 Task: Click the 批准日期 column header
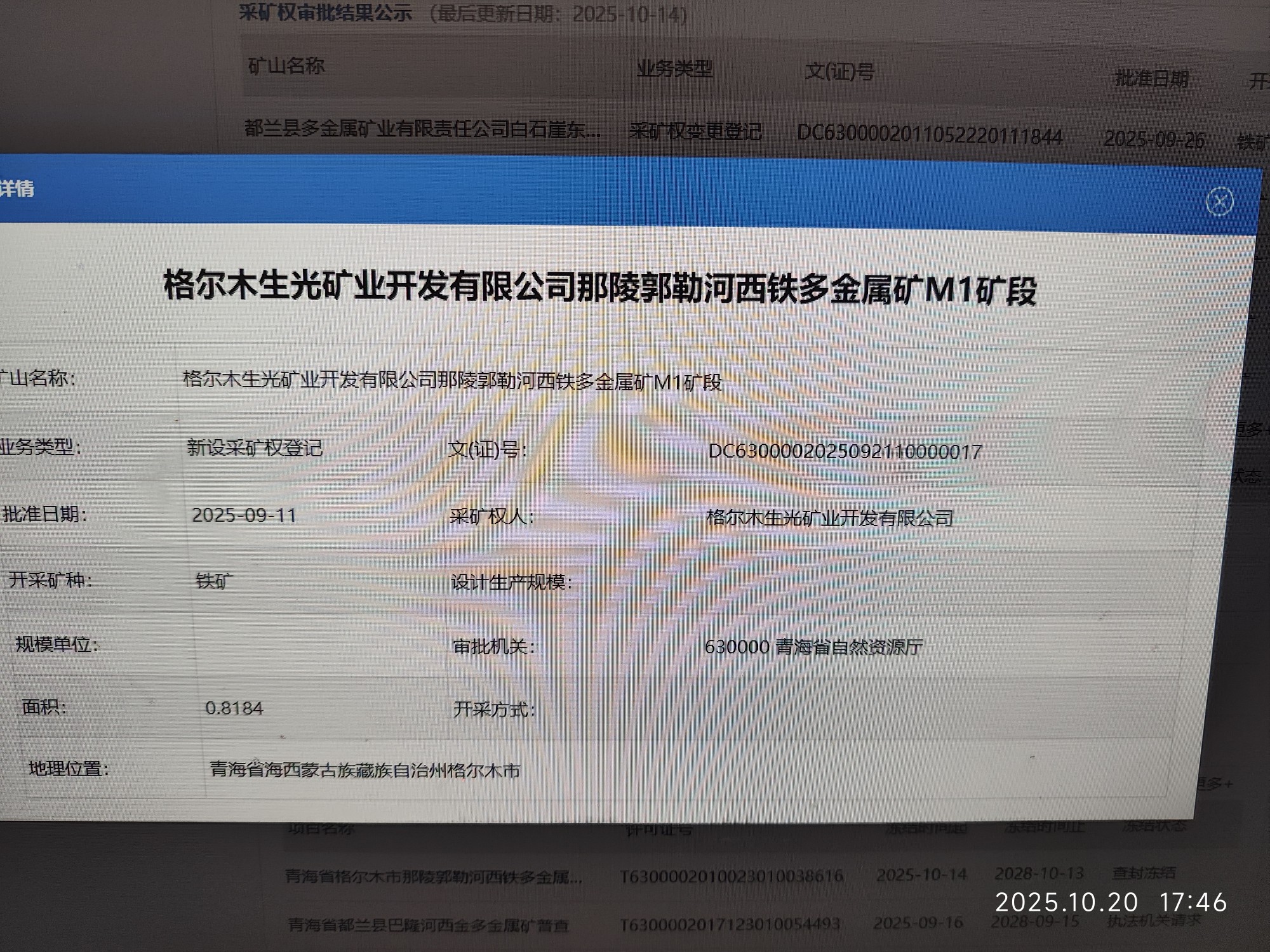(x=1151, y=79)
